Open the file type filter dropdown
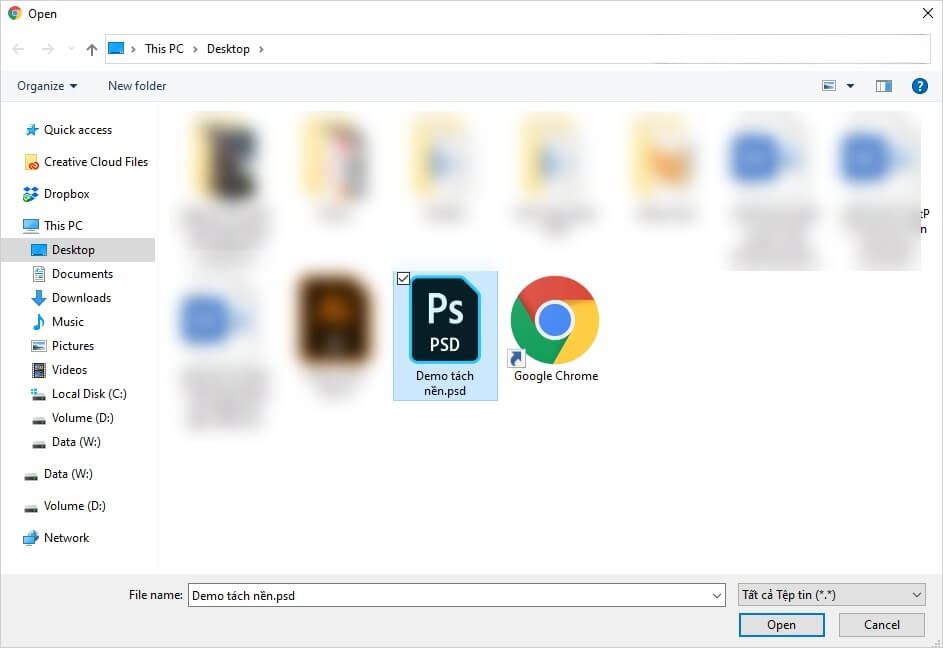This screenshot has height=648, width=943. tap(831, 595)
